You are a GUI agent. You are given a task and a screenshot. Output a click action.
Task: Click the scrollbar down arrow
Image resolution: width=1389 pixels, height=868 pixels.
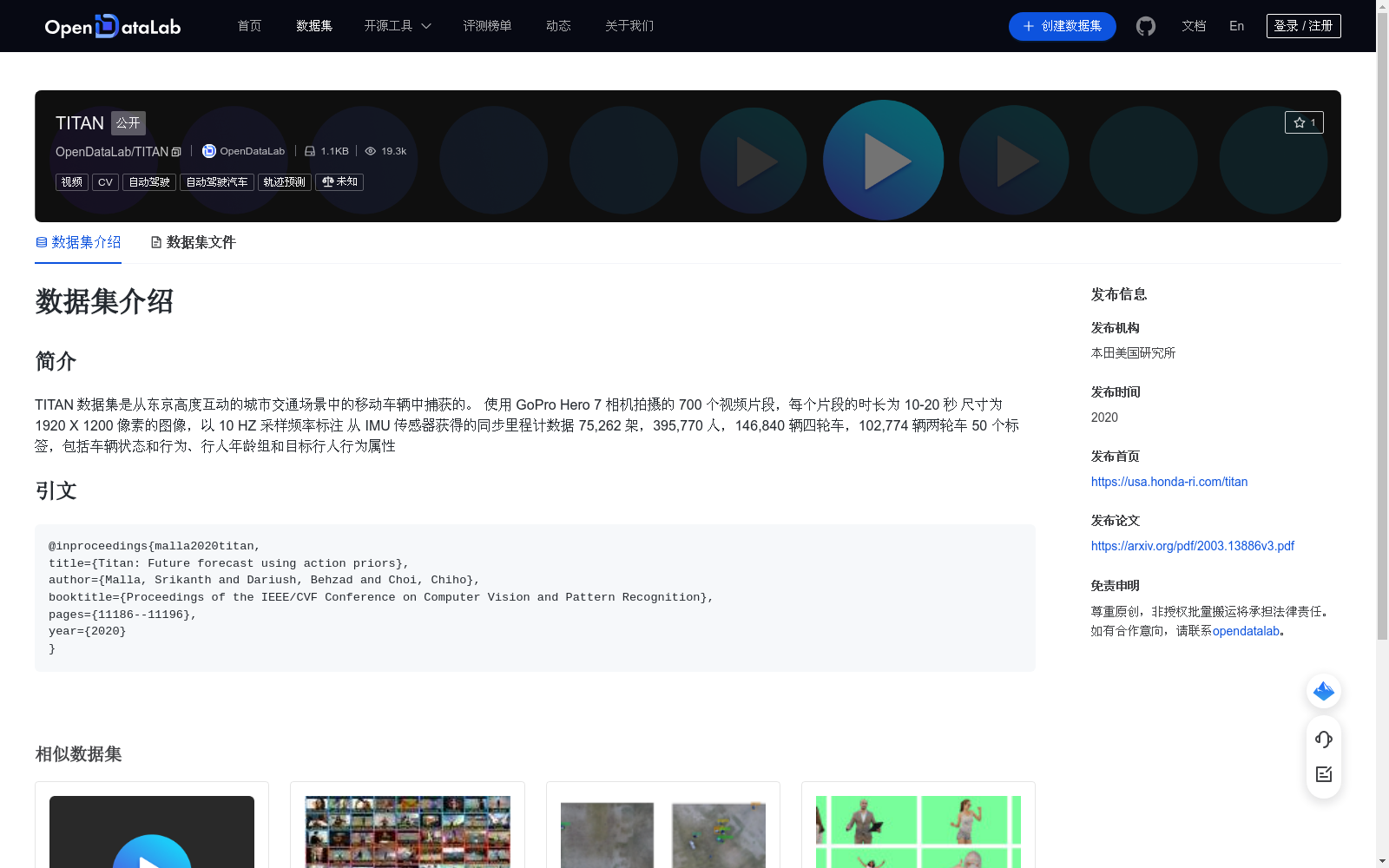(x=1382, y=861)
